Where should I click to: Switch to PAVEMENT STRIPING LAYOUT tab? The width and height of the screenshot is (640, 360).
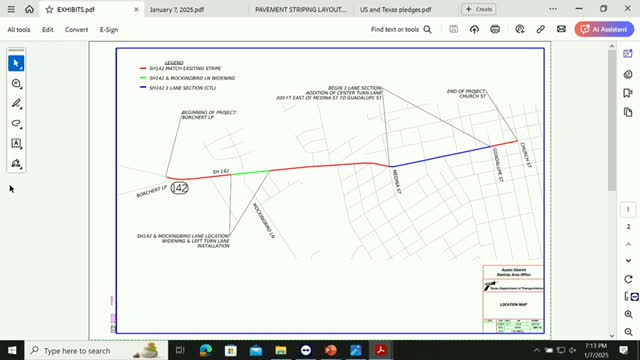point(300,9)
